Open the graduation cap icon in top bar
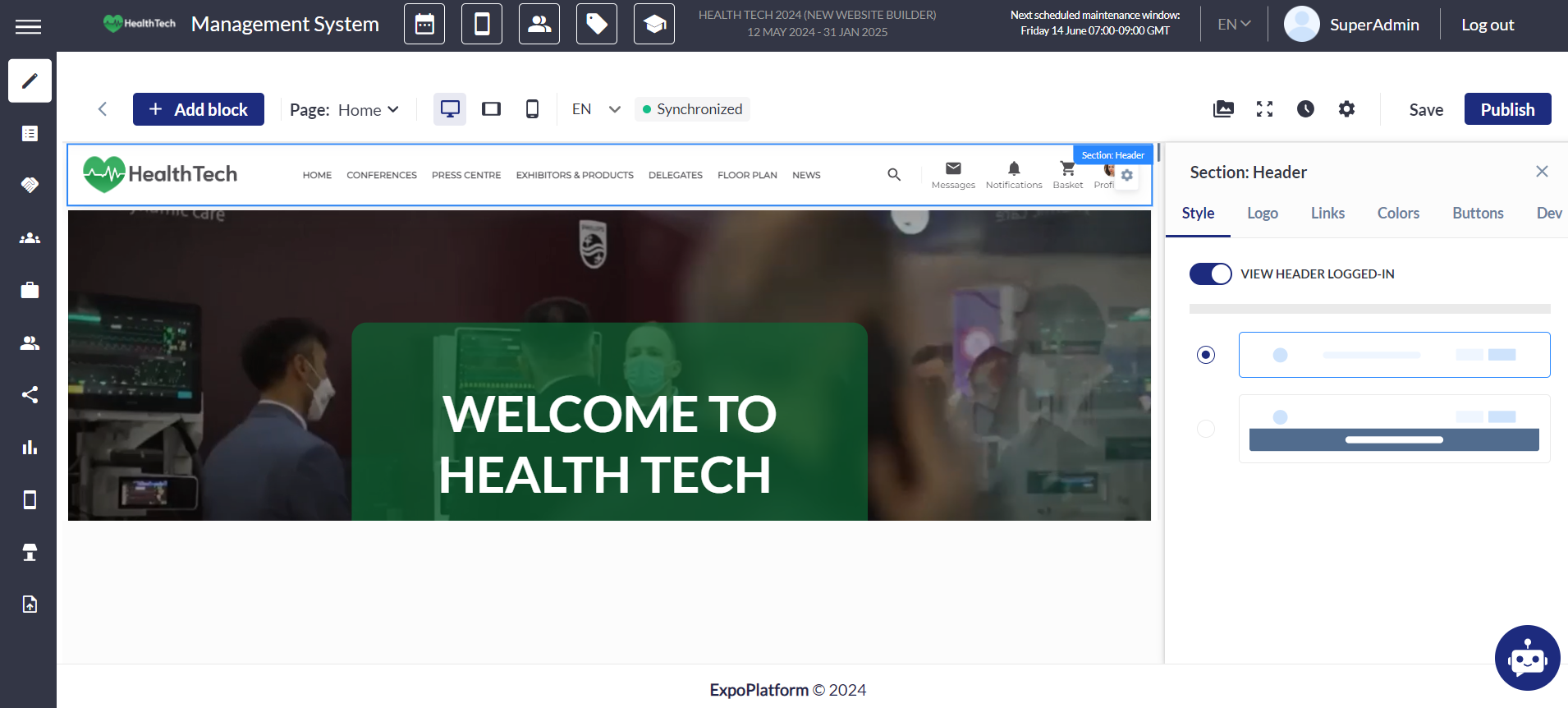1568x708 pixels. coord(654,24)
